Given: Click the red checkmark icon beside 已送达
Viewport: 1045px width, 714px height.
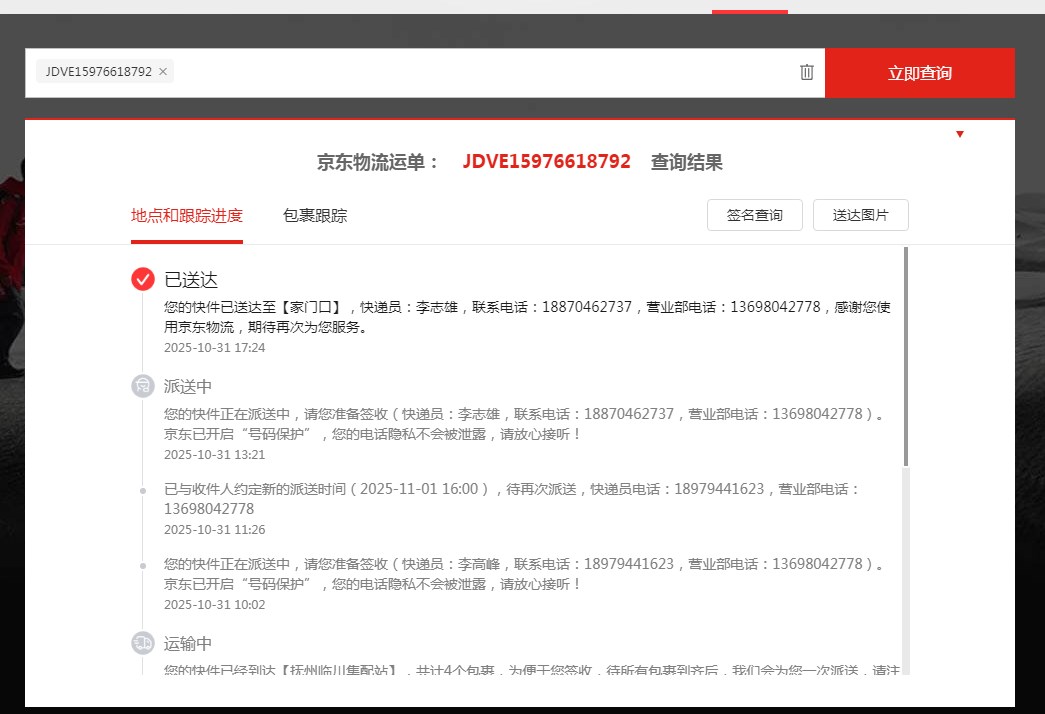Looking at the screenshot, I should [x=143, y=279].
